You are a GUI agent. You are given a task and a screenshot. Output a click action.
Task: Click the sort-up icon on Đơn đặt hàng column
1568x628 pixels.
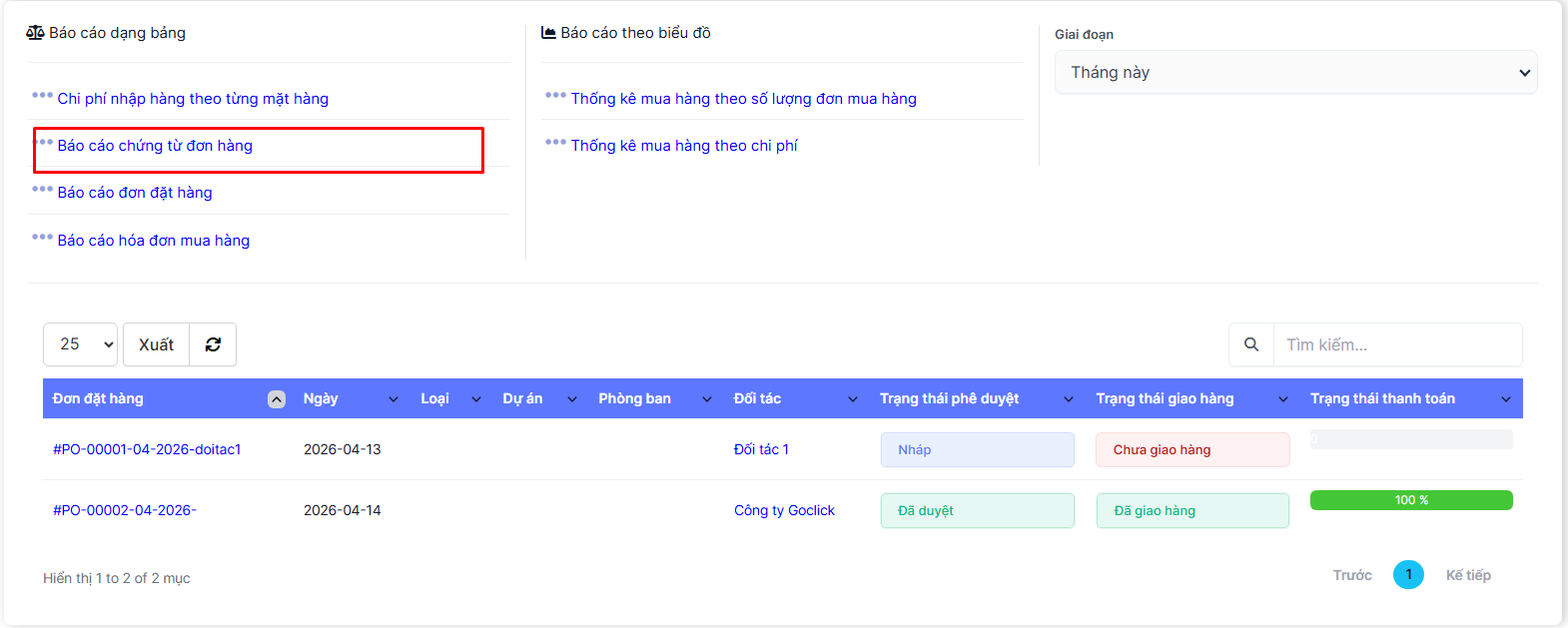(277, 399)
